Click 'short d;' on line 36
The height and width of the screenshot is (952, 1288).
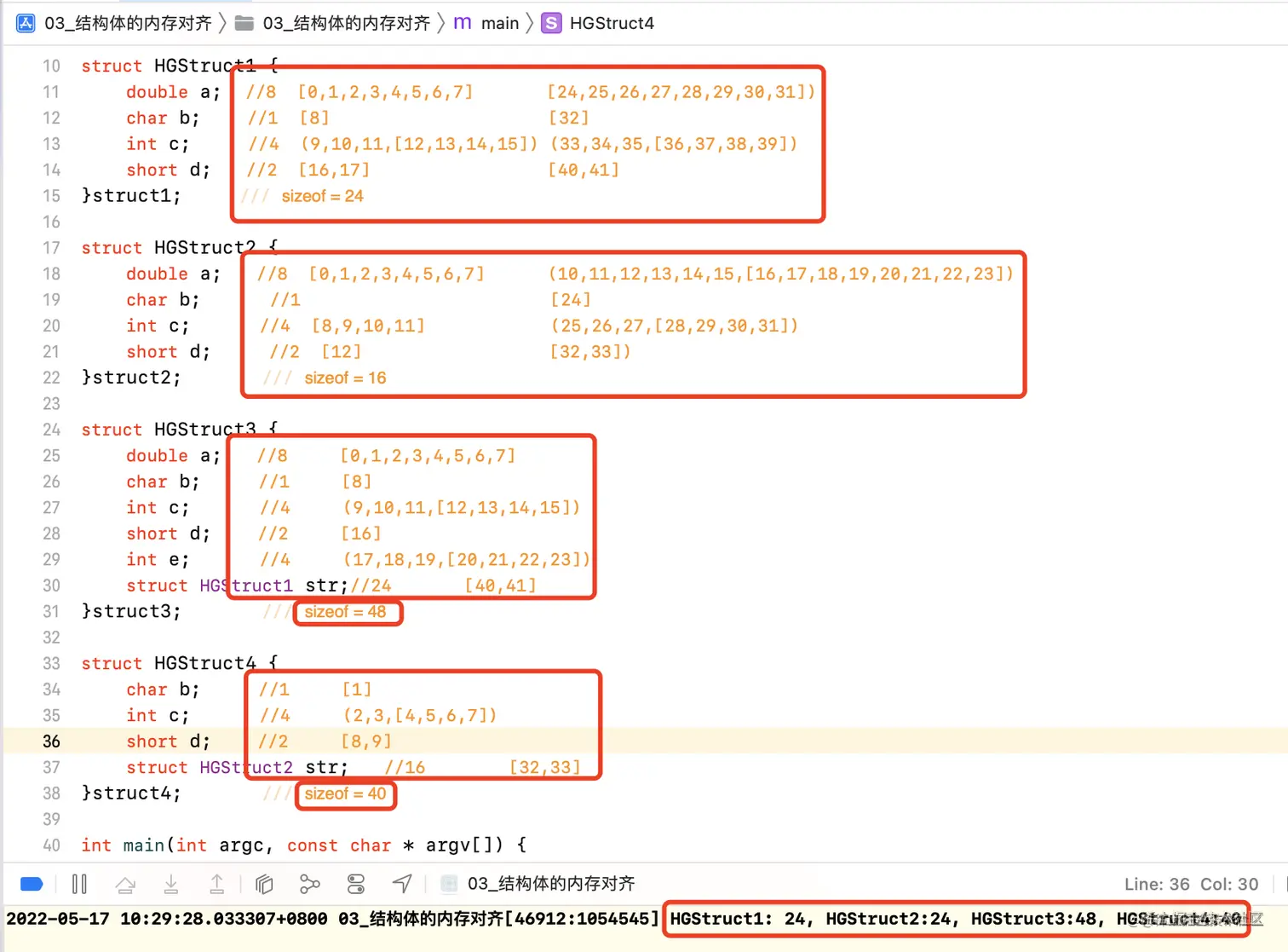(x=168, y=741)
